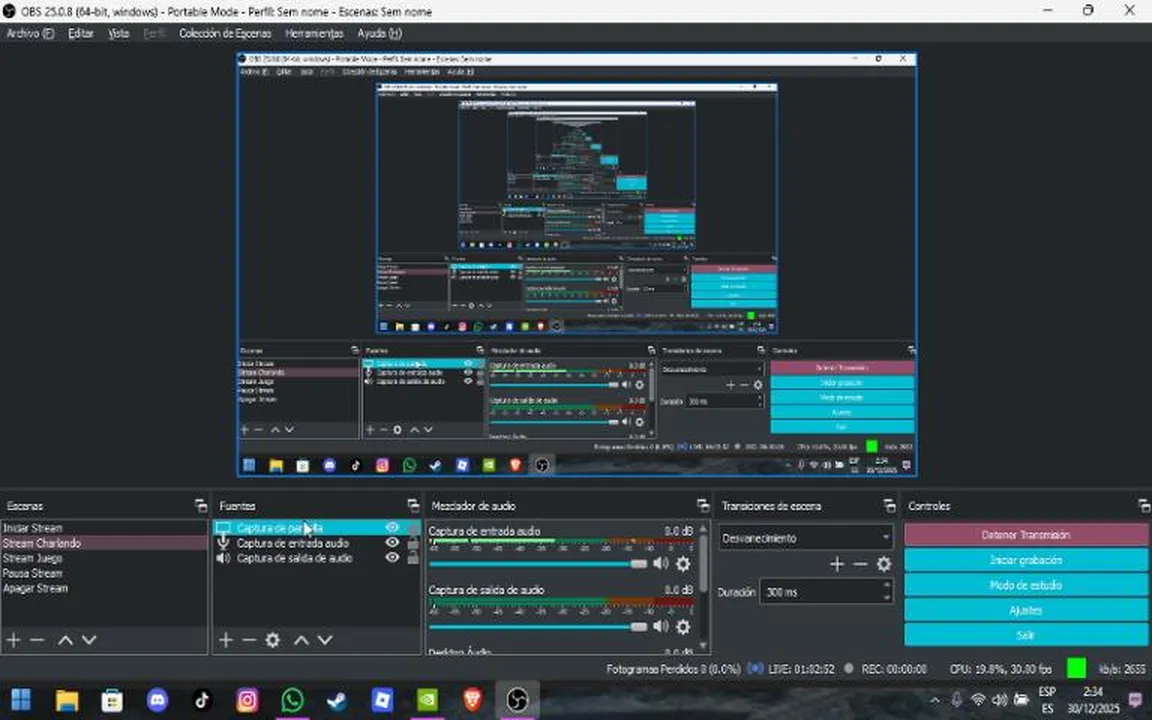Click the OBS Studio taskbar icon
Image resolution: width=1152 pixels, height=720 pixels.
point(517,700)
